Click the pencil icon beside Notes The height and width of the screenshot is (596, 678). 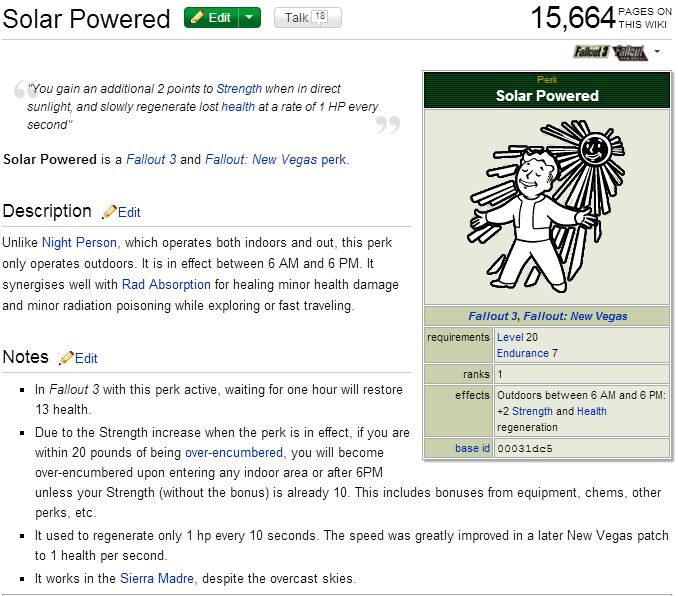66,358
